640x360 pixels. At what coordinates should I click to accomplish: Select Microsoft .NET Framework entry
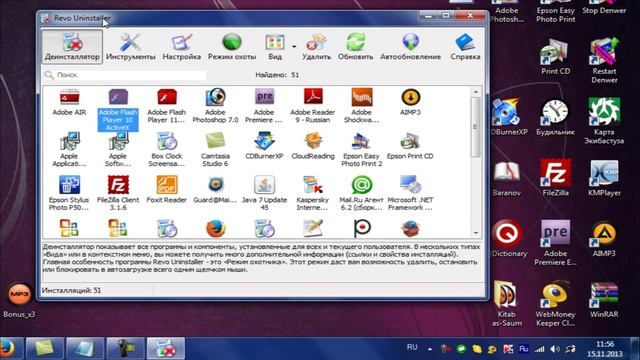coord(410,193)
